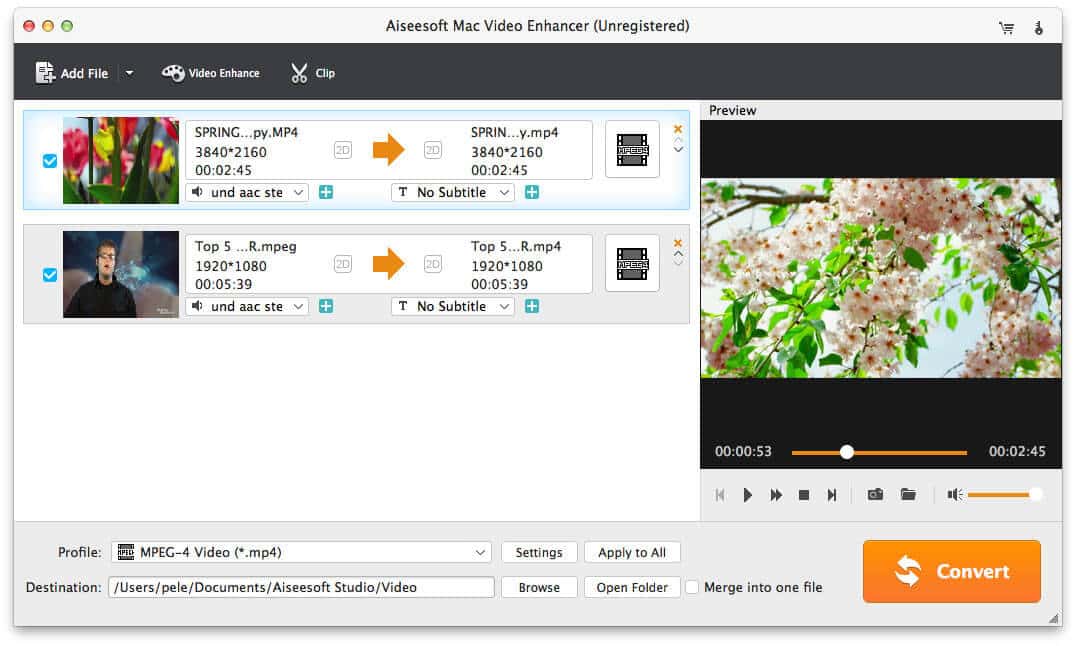Viewport: 1076px width, 646px height.
Task: Open the Clip tool
Action: (312, 72)
